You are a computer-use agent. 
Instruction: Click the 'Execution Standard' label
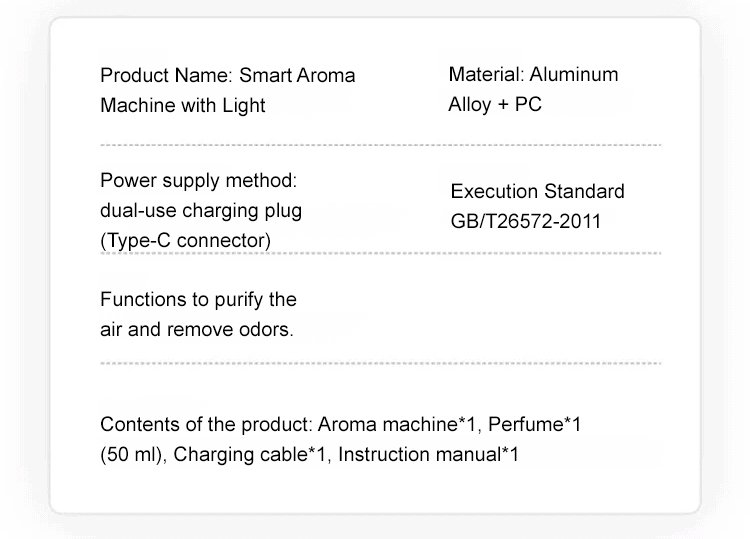[537, 191]
